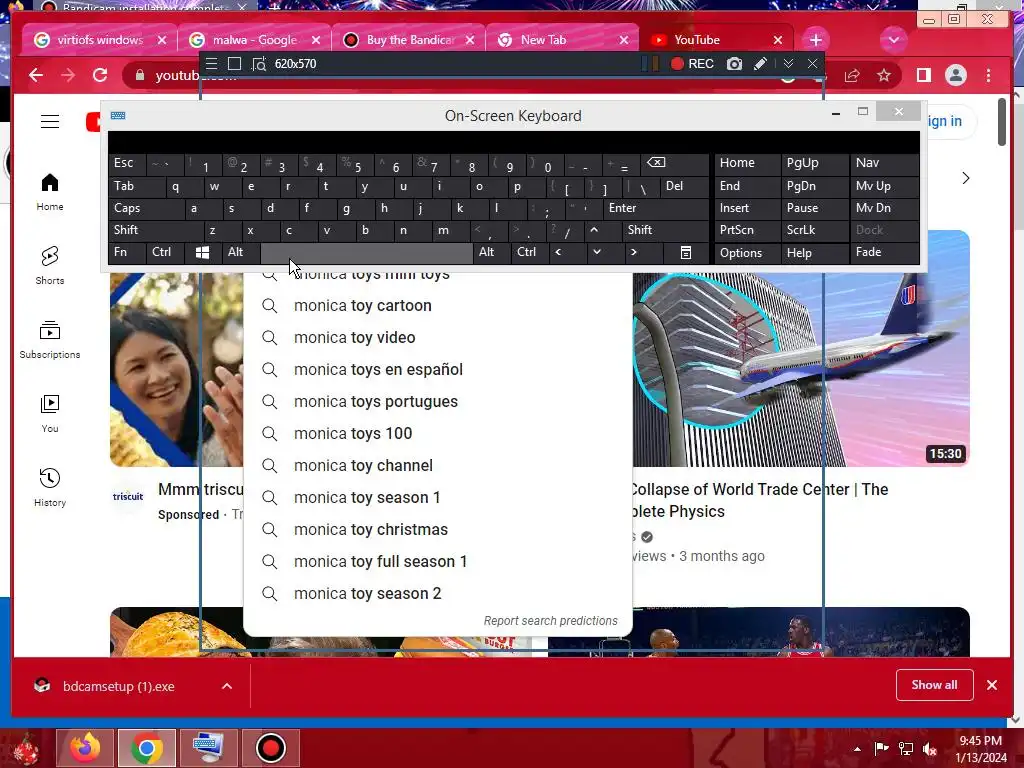Toggle Caps on the On-Screen Keyboard
1024x768 pixels.
point(146,208)
